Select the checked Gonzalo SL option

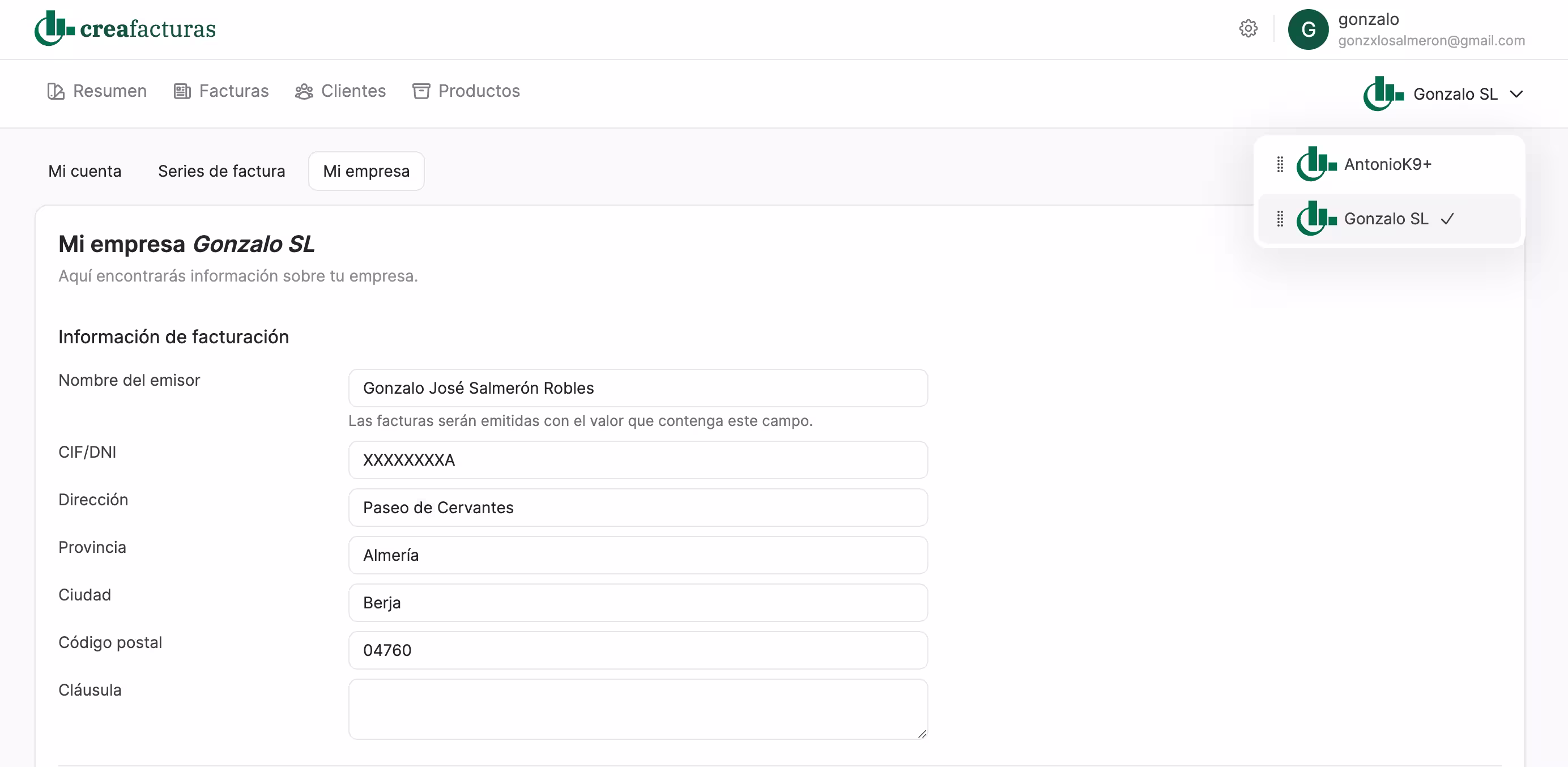coord(1386,219)
